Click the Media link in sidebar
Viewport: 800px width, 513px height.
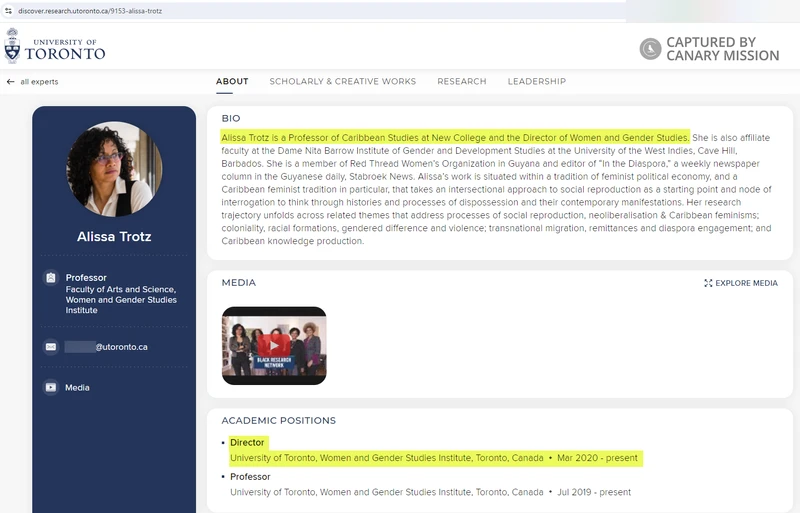tap(77, 387)
